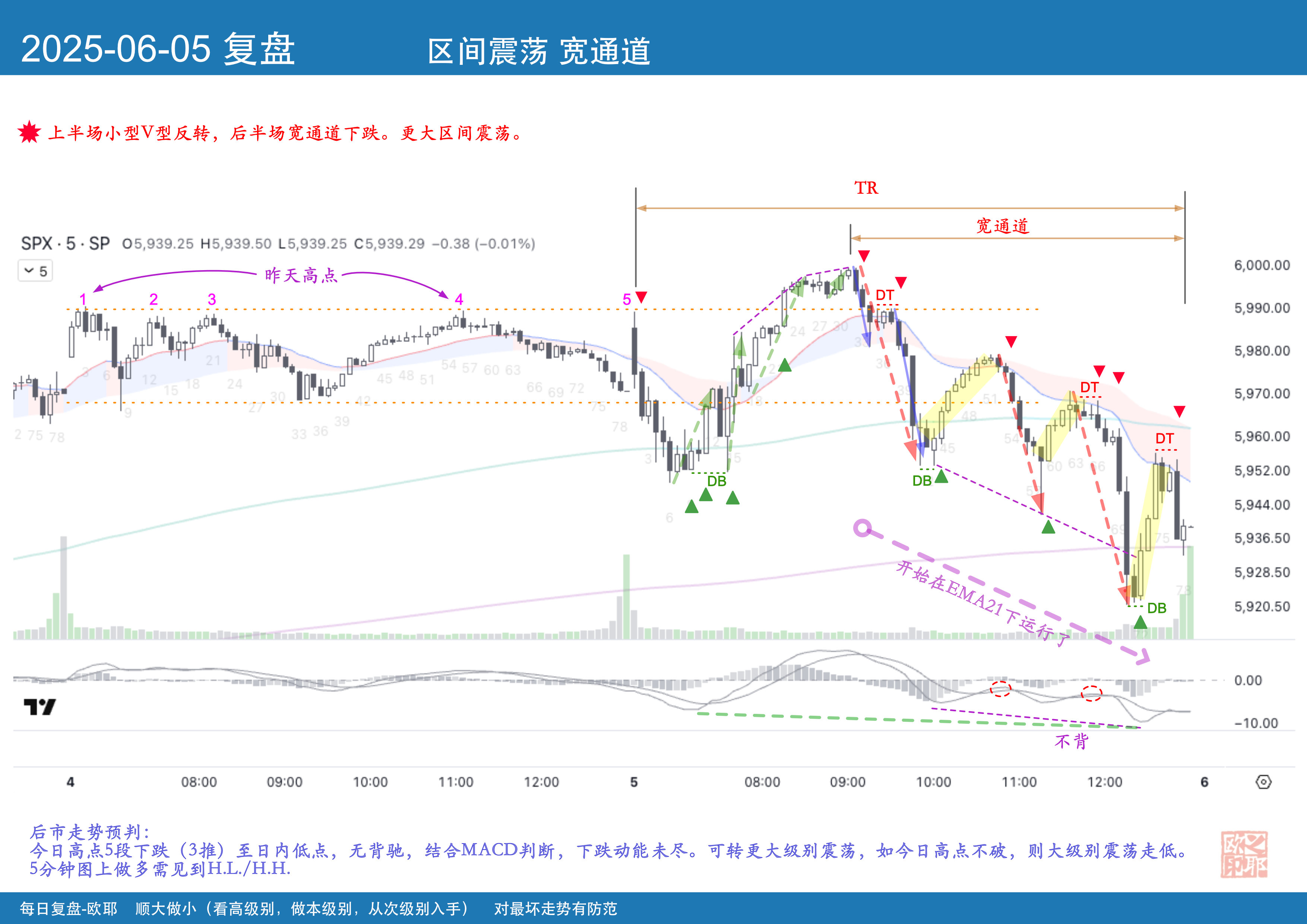1307x924 pixels.
Task: Click the purple circle starting the dashed arrow
Action: [x=863, y=528]
